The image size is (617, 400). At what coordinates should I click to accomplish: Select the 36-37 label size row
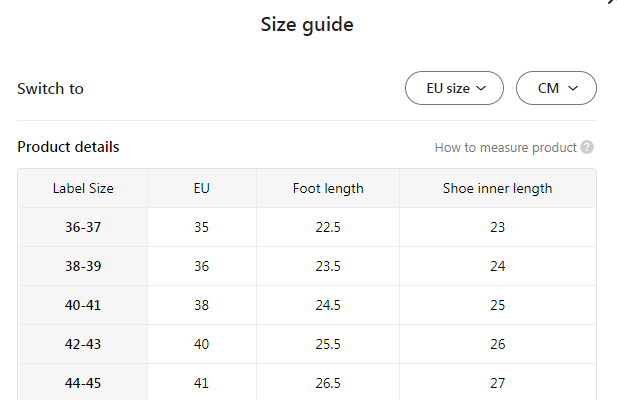[x=83, y=227]
